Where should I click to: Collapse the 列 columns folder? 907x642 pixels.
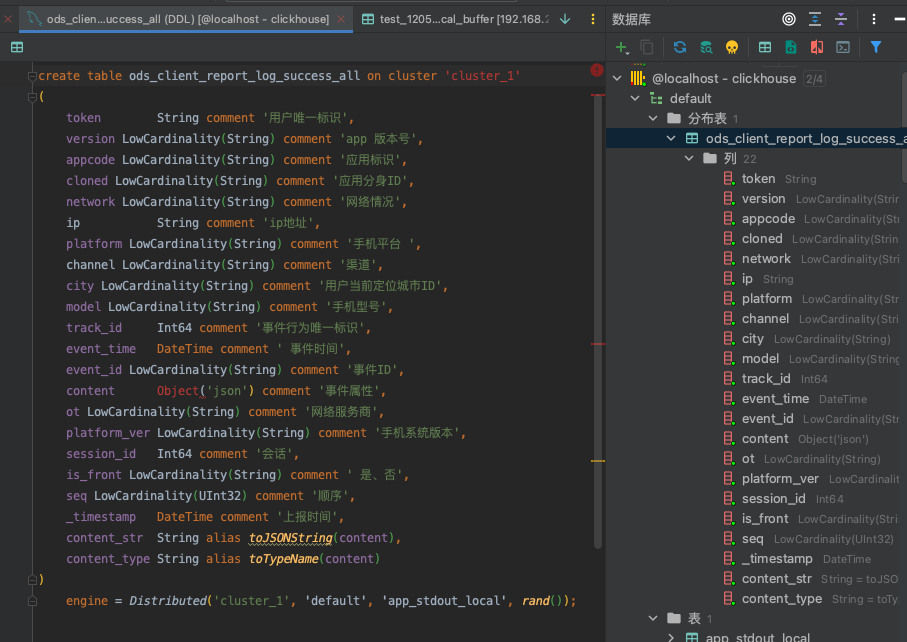(689, 158)
